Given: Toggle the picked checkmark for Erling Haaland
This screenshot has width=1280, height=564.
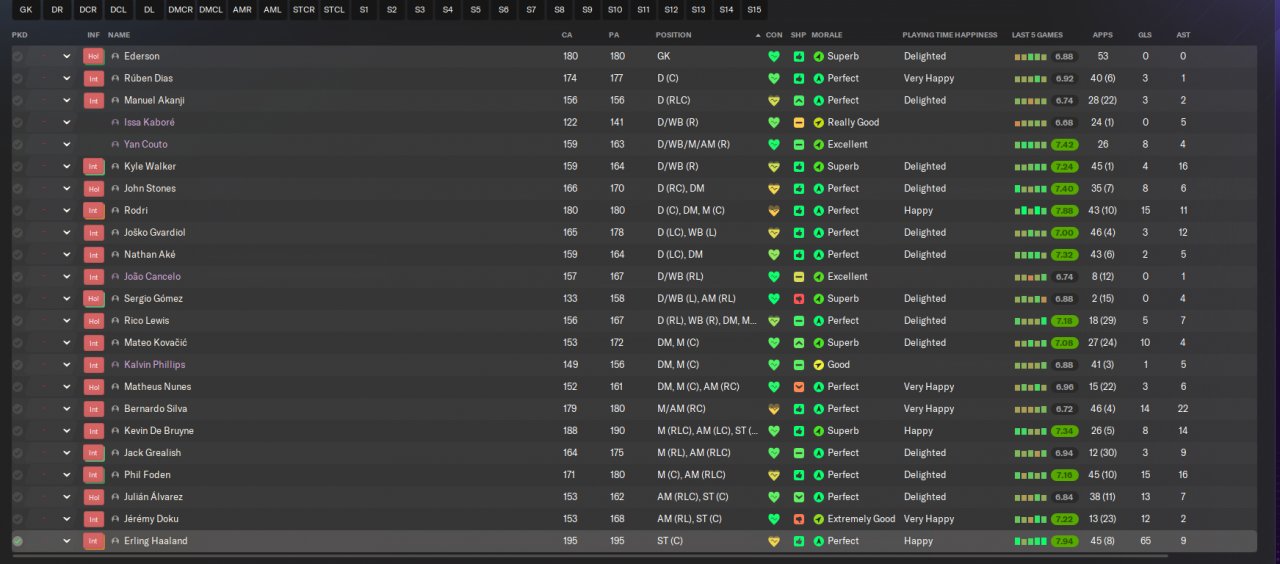Looking at the screenshot, I should click(x=17, y=541).
